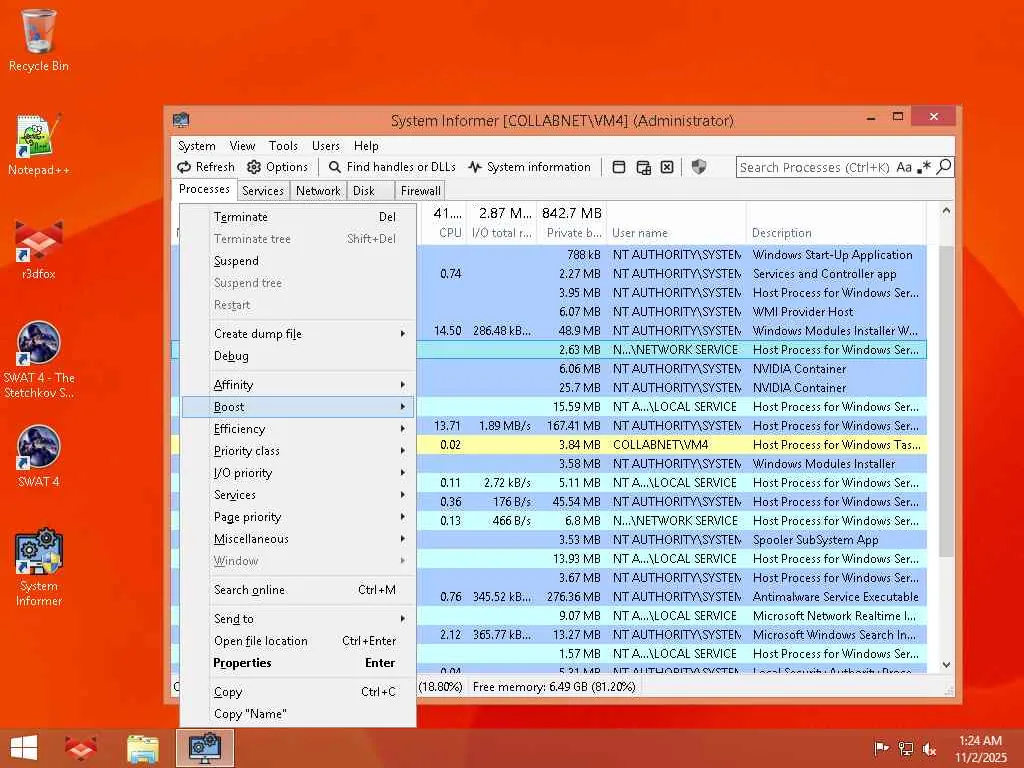Expand the Priority class submenu
The height and width of the screenshot is (768, 1024).
point(298,451)
